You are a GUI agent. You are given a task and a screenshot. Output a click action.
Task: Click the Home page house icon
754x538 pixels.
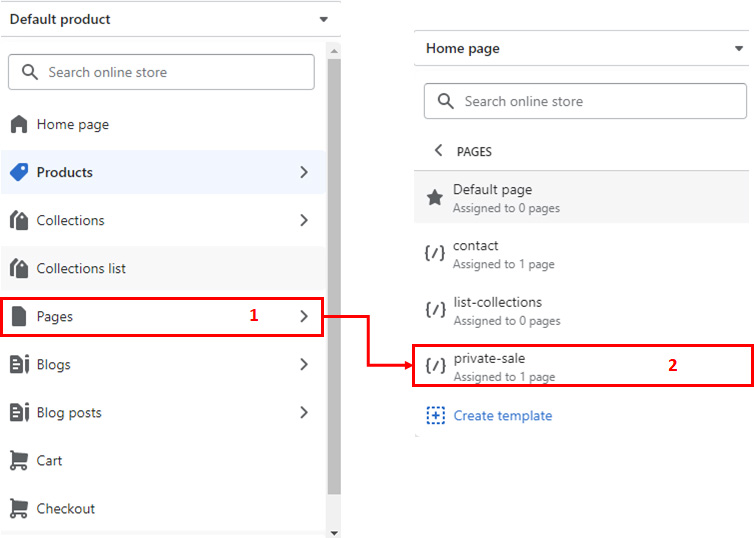click(19, 124)
